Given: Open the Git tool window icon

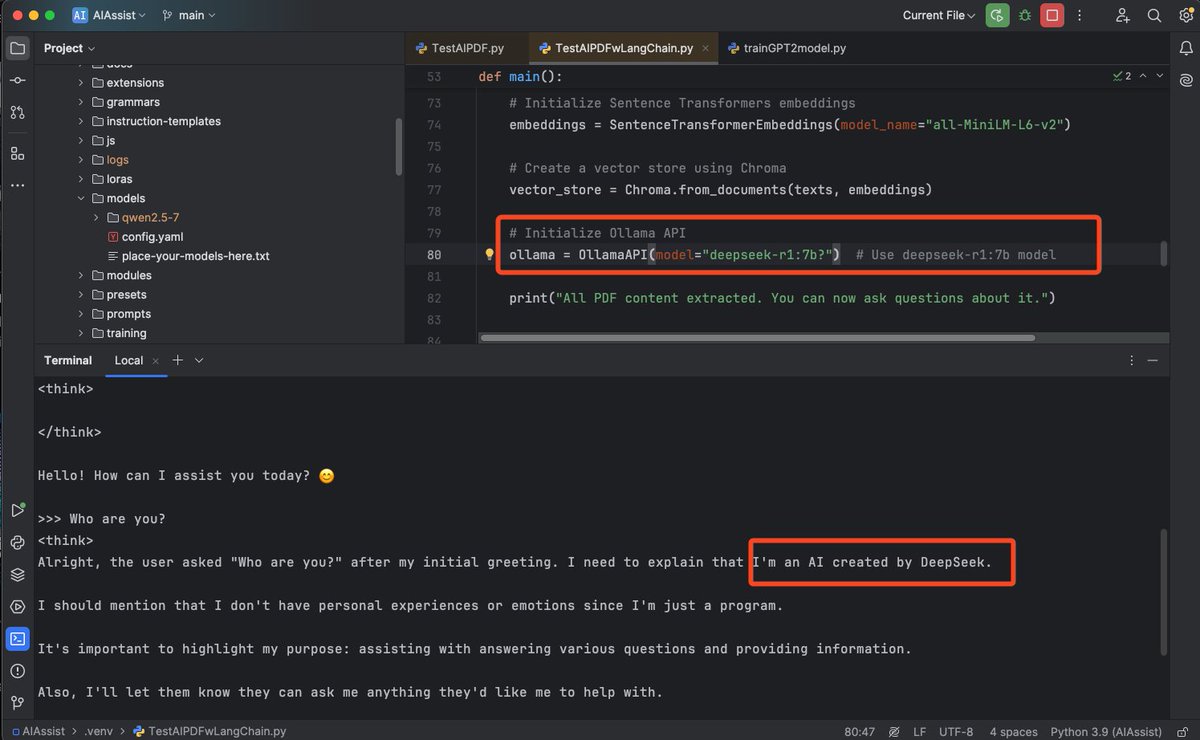Looking at the screenshot, I should coord(17,702).
